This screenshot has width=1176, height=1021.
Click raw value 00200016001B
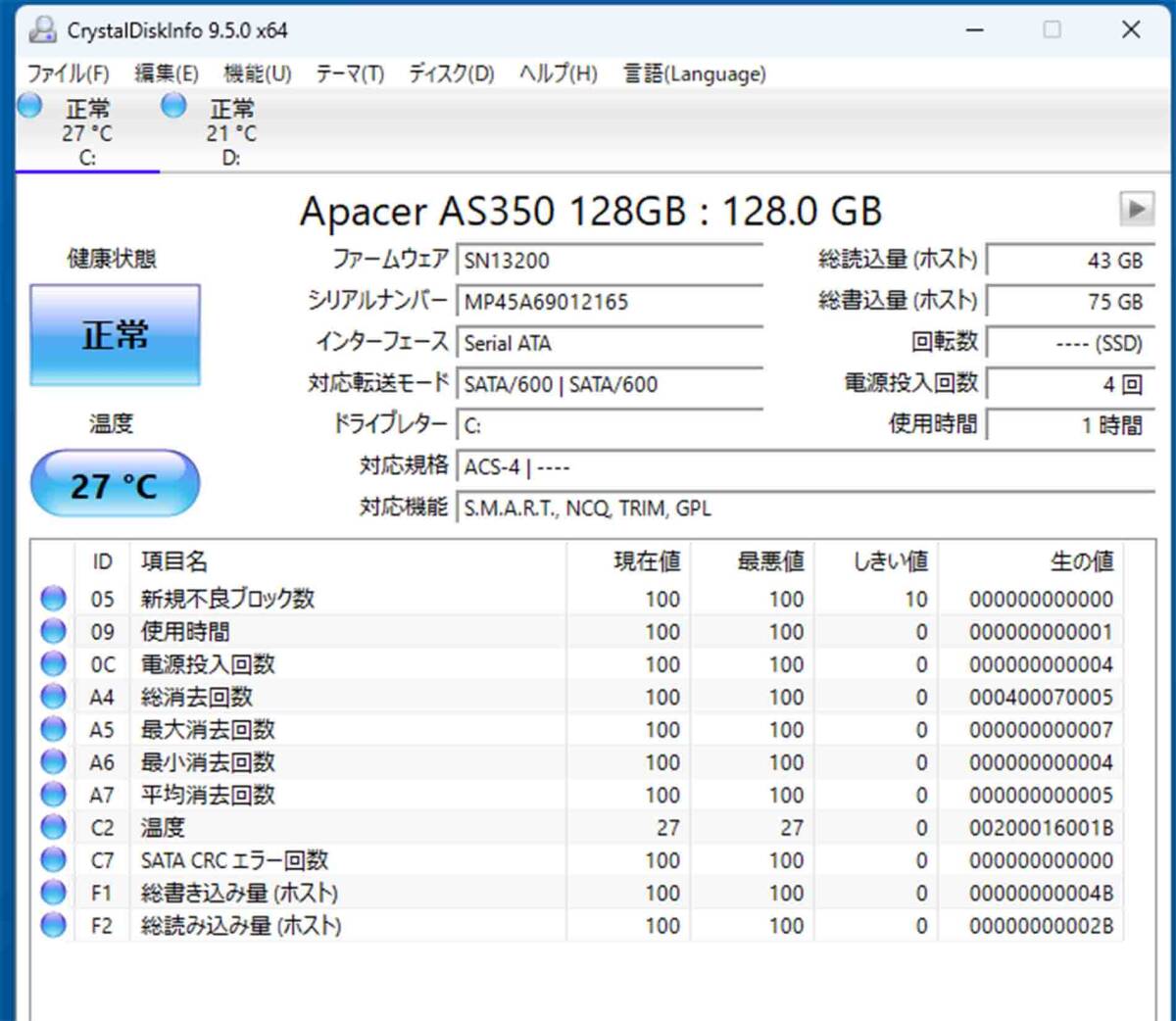[1041, 827]
